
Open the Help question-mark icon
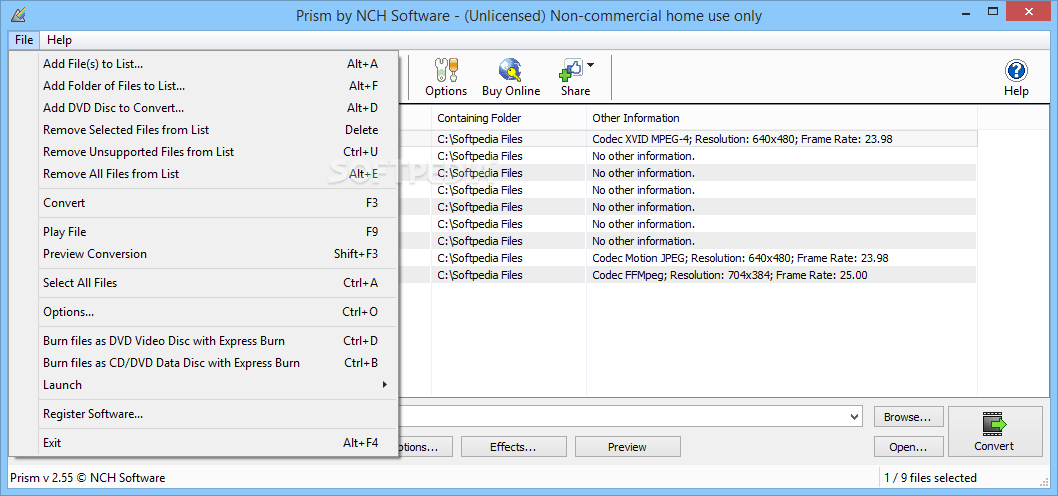pyautogui.click(x=1015, y=70)
